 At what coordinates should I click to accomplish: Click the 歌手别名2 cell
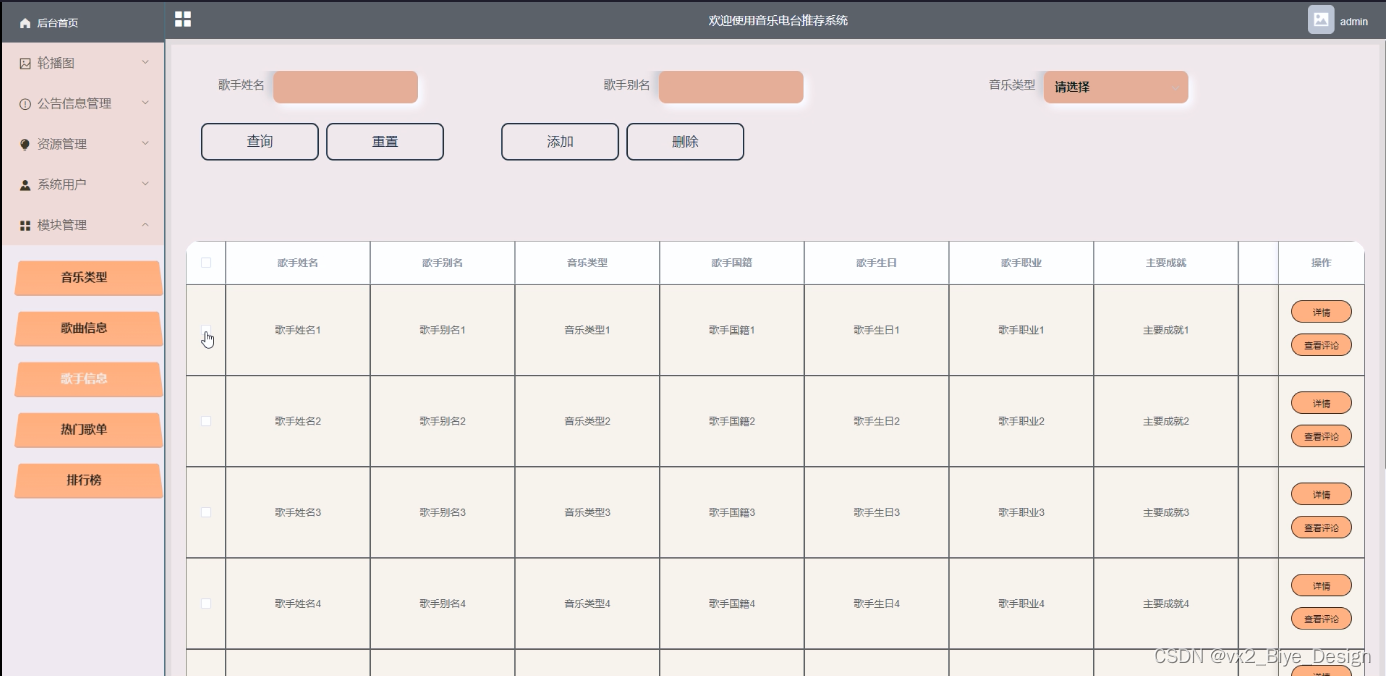pos(442,421)
